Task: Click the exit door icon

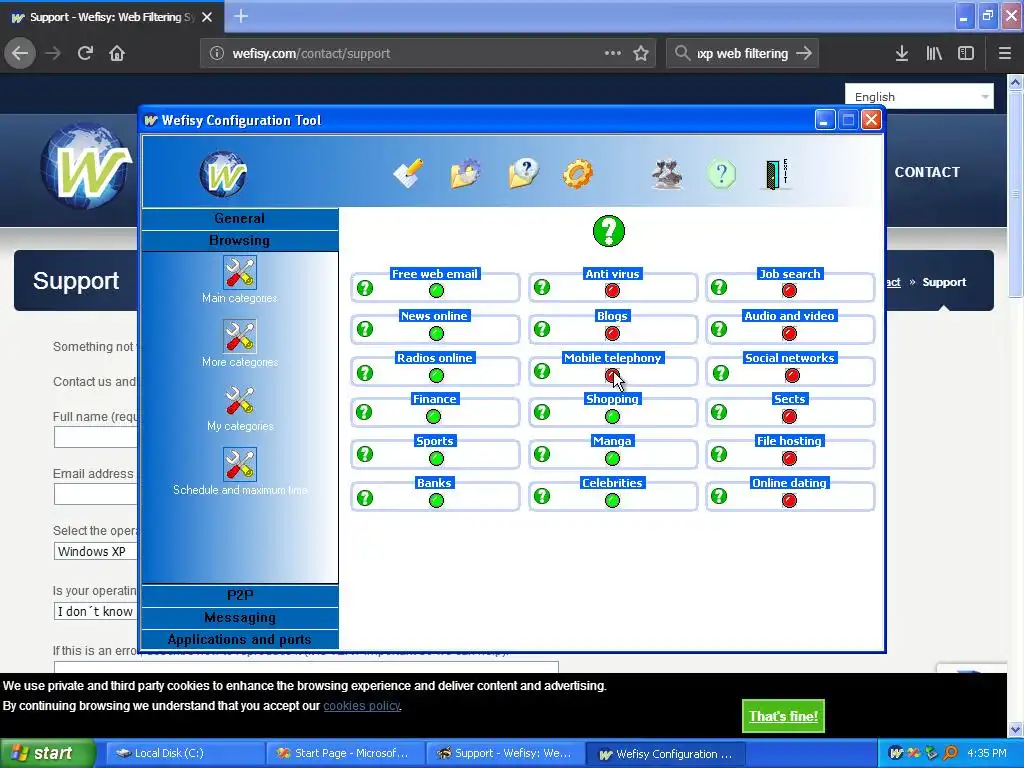Action: tap(776, 174)
